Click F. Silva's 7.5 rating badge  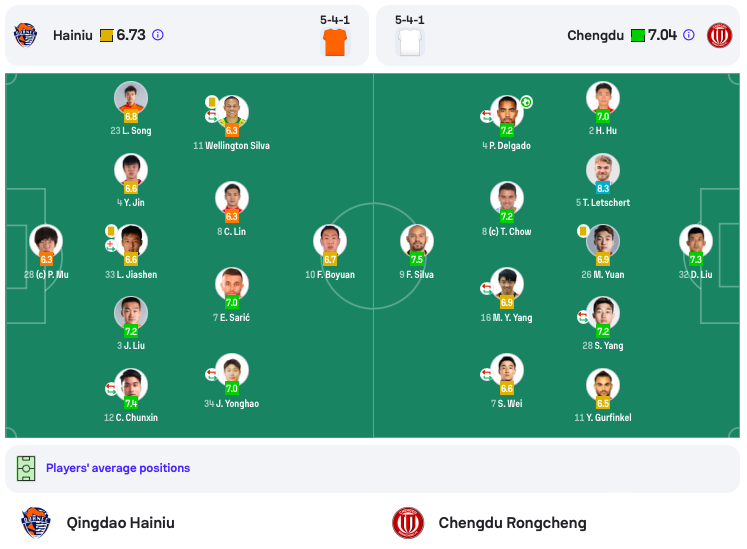point(417,260)
